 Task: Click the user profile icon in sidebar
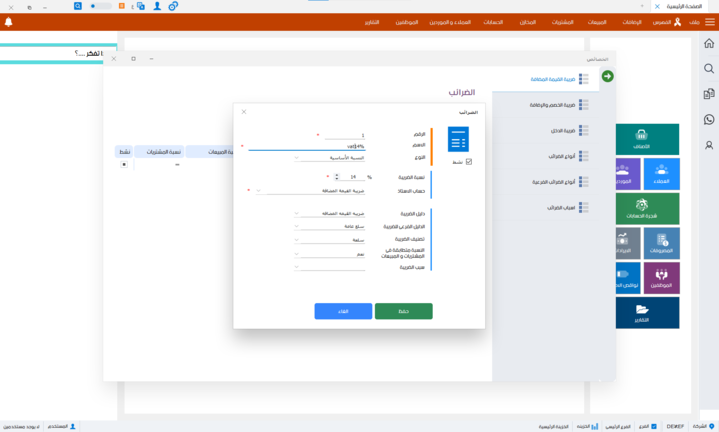(709, 145)
